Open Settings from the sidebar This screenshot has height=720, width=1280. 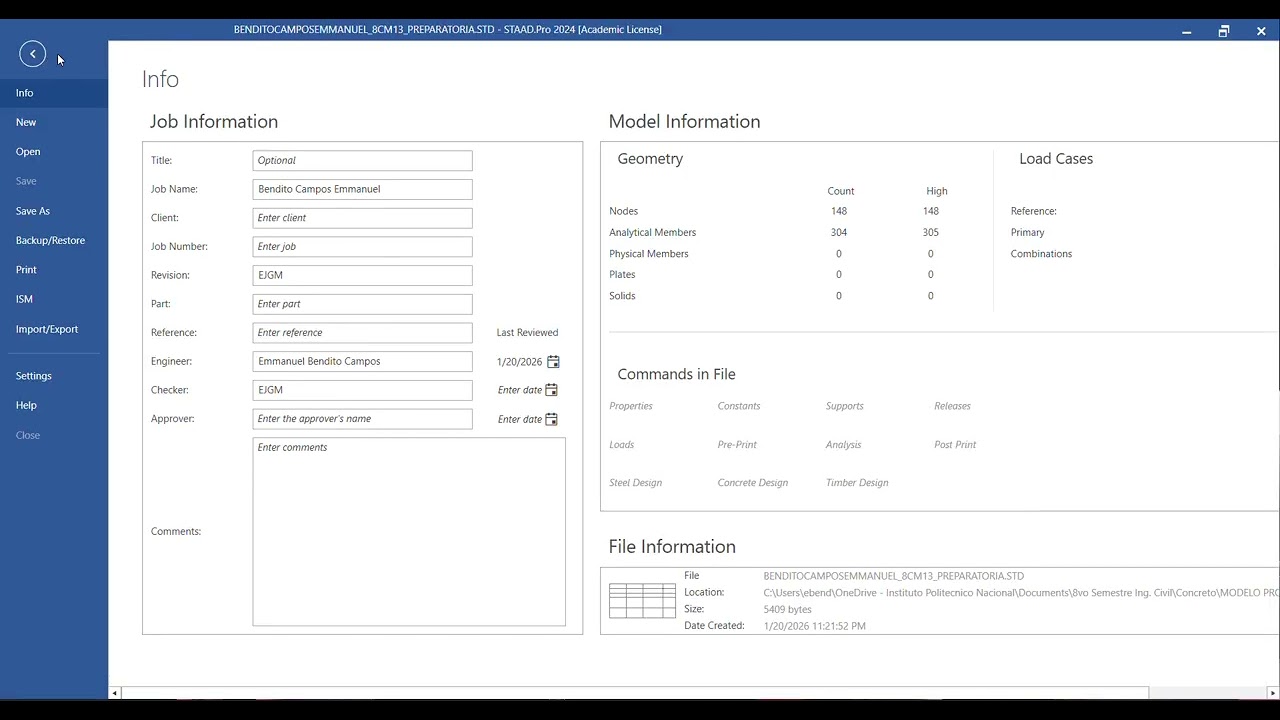(54, 376)
